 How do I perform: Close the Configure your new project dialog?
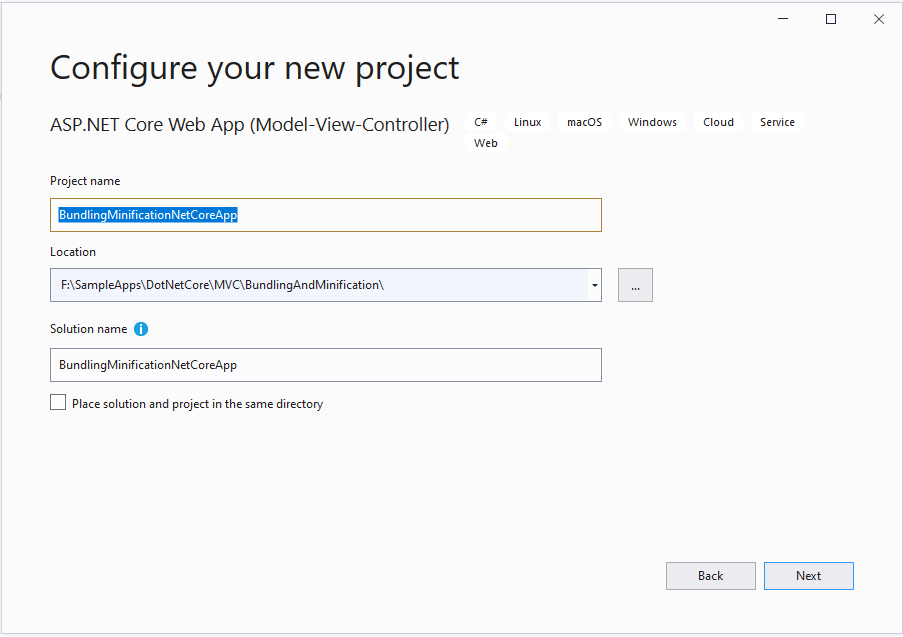pyautogui.click(x=879, y=19)
